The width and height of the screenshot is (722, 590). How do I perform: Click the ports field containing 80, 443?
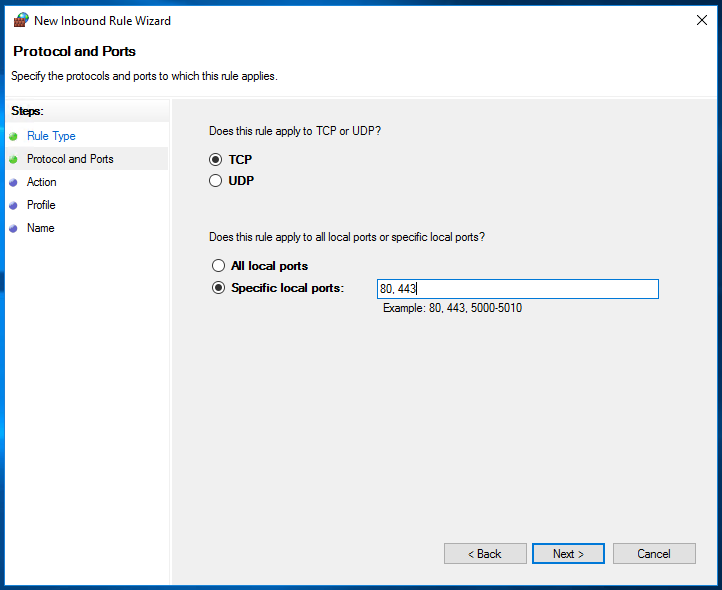517,289
